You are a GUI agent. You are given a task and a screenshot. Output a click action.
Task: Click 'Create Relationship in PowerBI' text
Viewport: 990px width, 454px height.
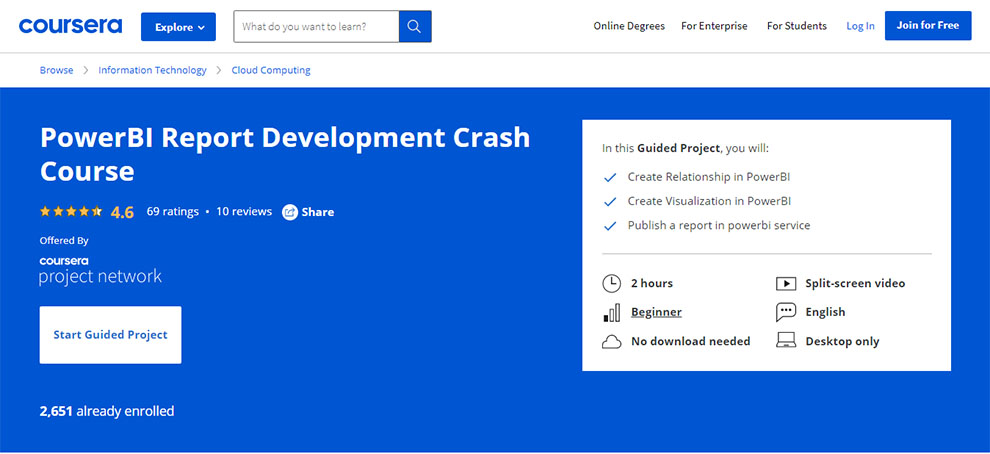[x=708, y=177]
